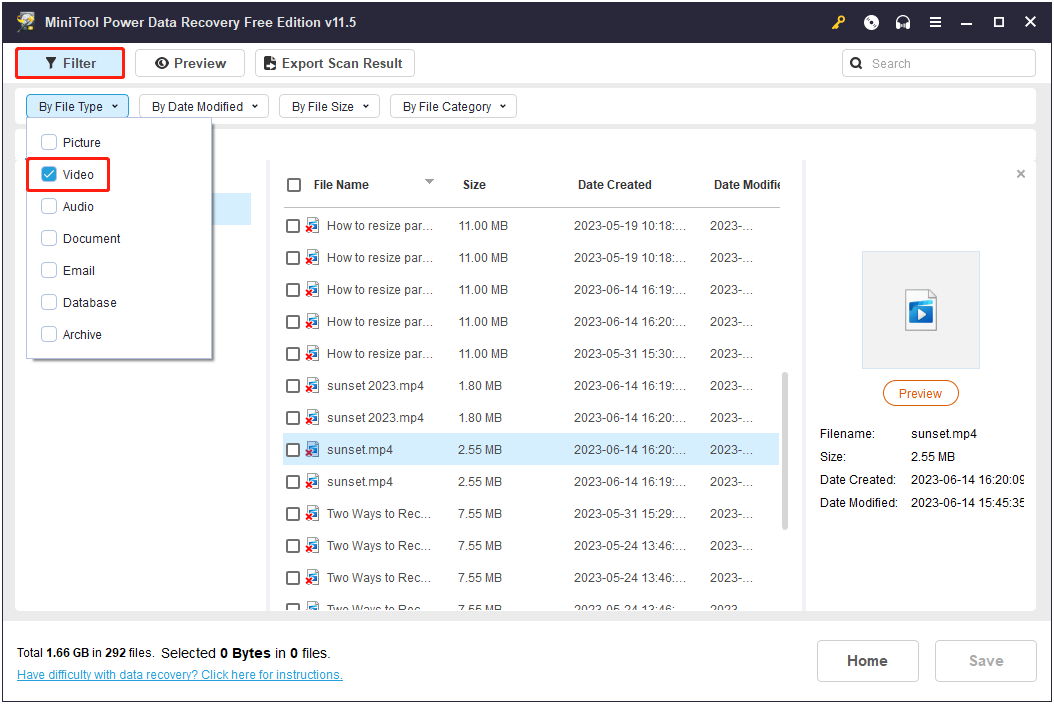Click the File Name sort arrow
This screenshot has height=705, width=1054.
click(x=429, y=182)
